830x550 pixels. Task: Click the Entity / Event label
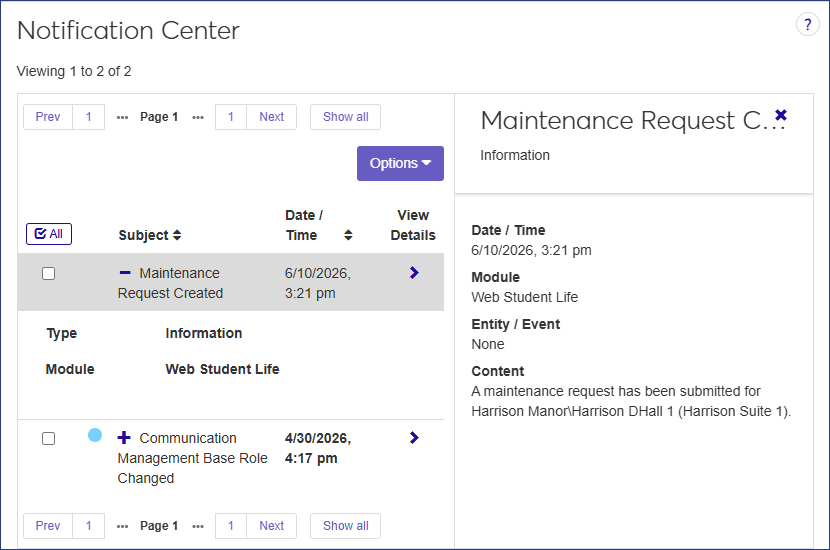point(516,324)
